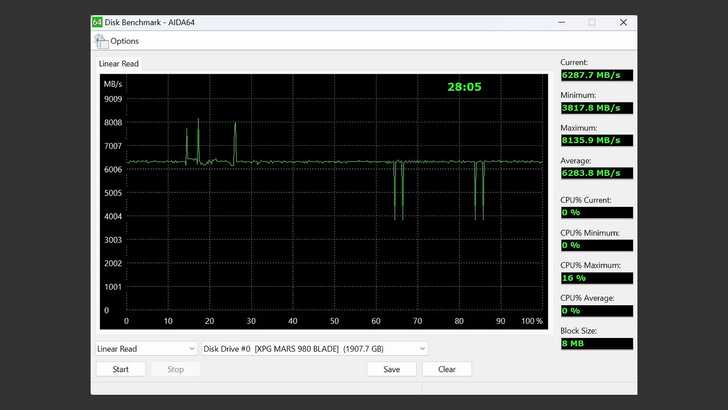The width and height of the screenshot is (728, 410).
Task: Click the Minimum 3817.8 MB/s readout
Action: (x=596, y=107)
